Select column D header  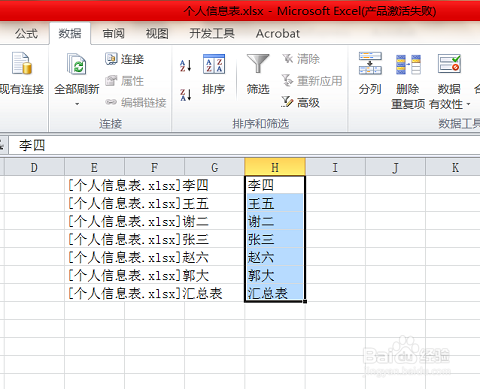point(34,167)
